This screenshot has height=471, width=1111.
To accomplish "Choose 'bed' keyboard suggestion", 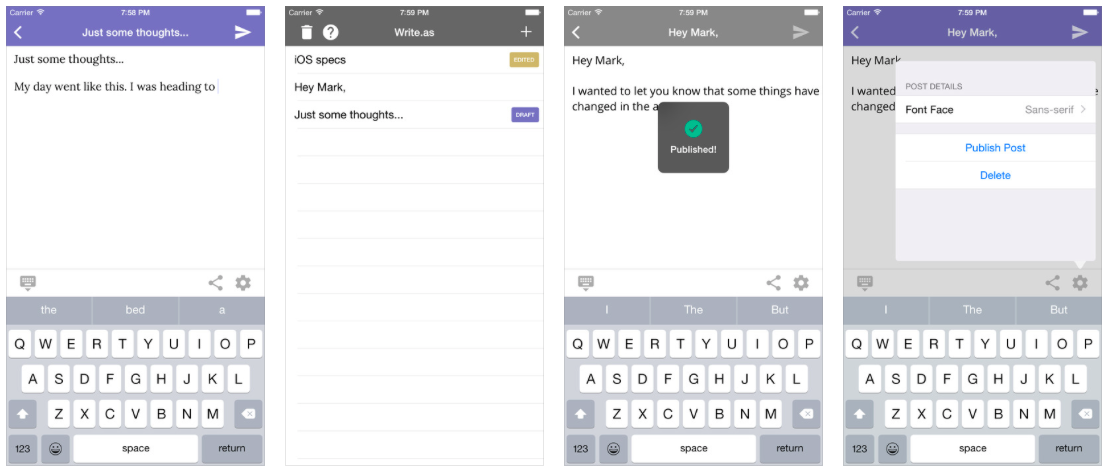I will tap(135, 310).
